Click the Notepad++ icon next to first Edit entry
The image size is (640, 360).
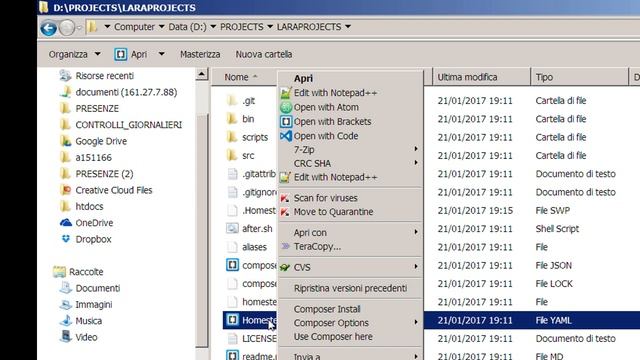tap(286, 93)
